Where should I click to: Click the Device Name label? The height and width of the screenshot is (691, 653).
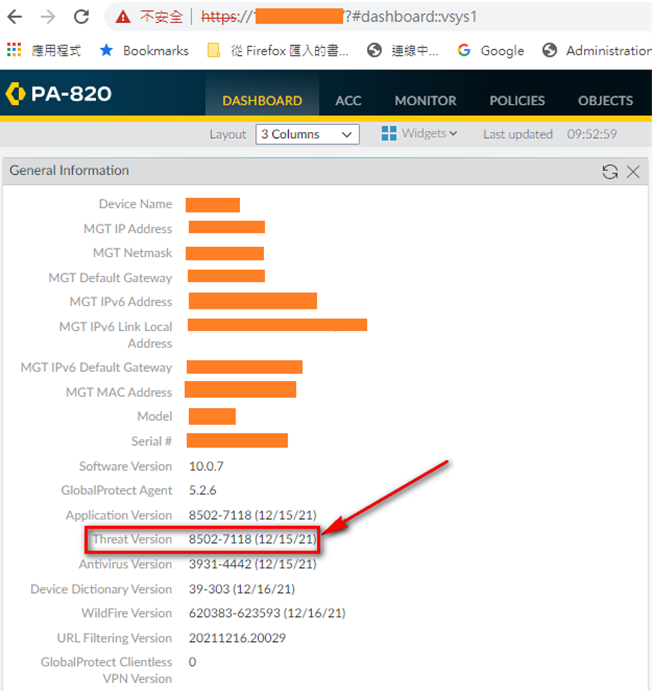click(x=135, y=204)
